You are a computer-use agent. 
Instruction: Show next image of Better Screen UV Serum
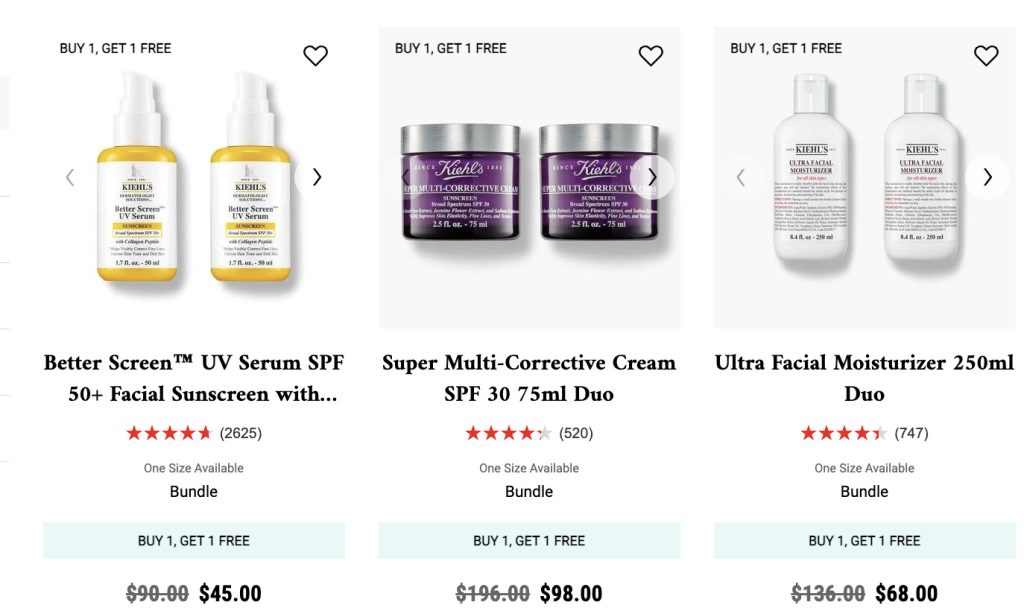pyautogui.click(x=317, y=177)
